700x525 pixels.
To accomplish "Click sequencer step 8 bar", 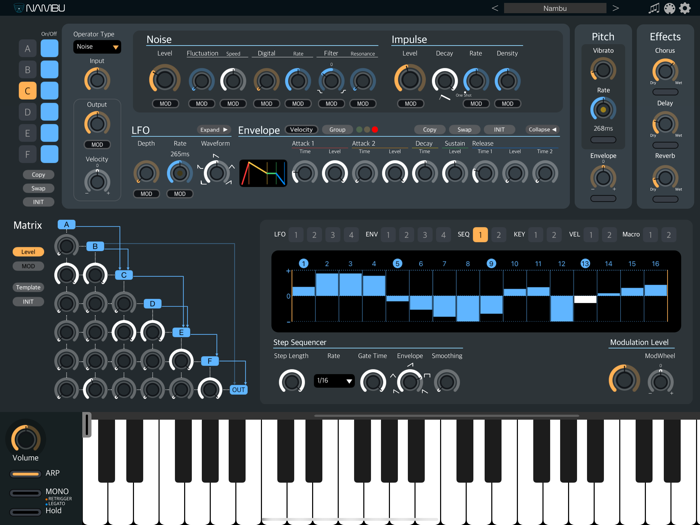I will point(468,308).
